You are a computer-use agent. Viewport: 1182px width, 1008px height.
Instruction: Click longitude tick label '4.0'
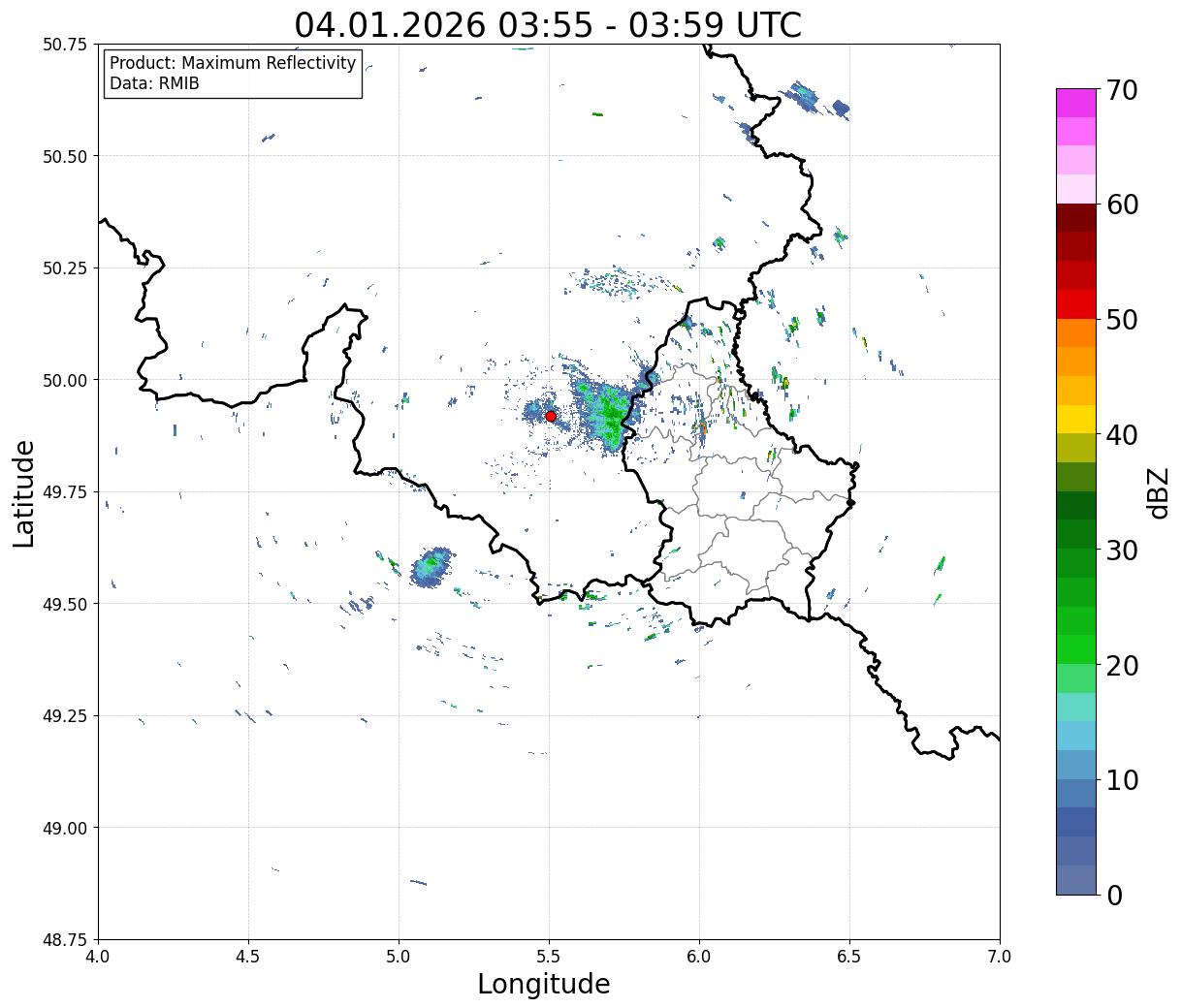pos(98,957)
